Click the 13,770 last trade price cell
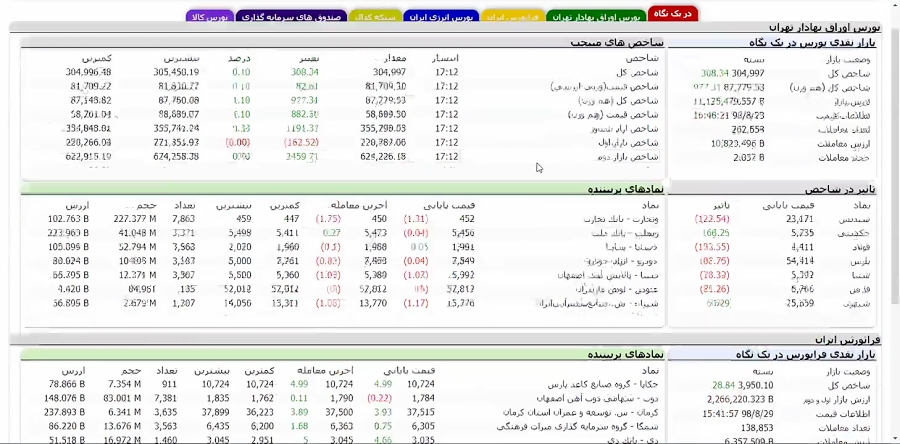 click(374, 303)
